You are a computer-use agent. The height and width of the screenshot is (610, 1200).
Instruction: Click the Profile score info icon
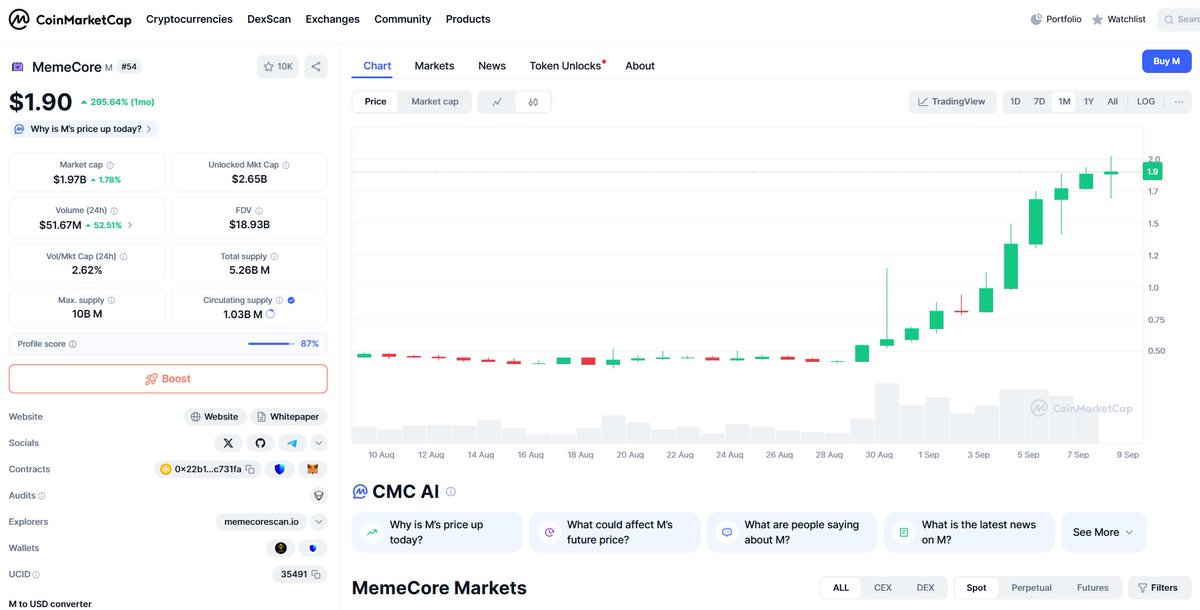coord(73,344)
